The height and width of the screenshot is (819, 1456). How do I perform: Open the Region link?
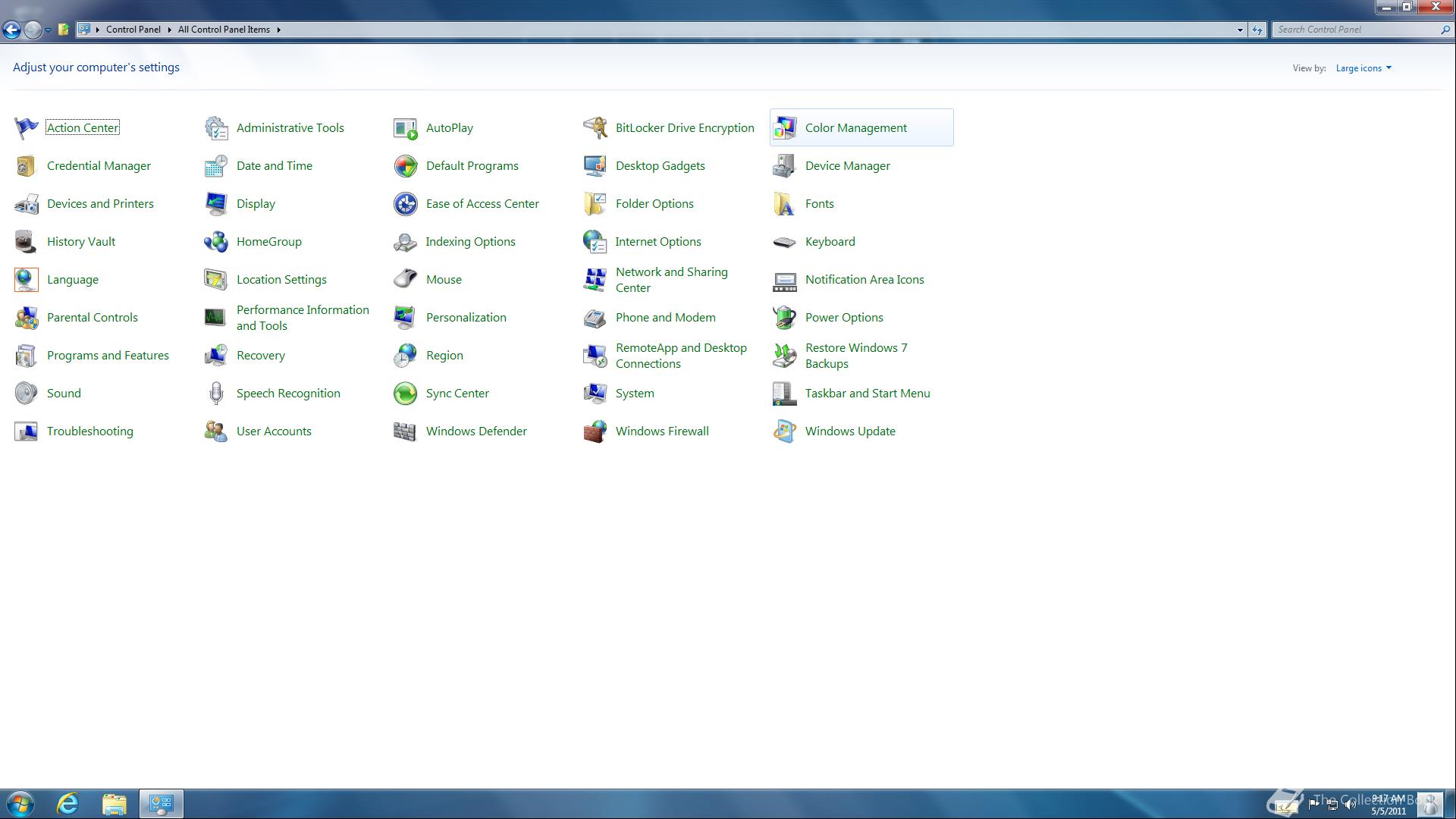[444, 356]
